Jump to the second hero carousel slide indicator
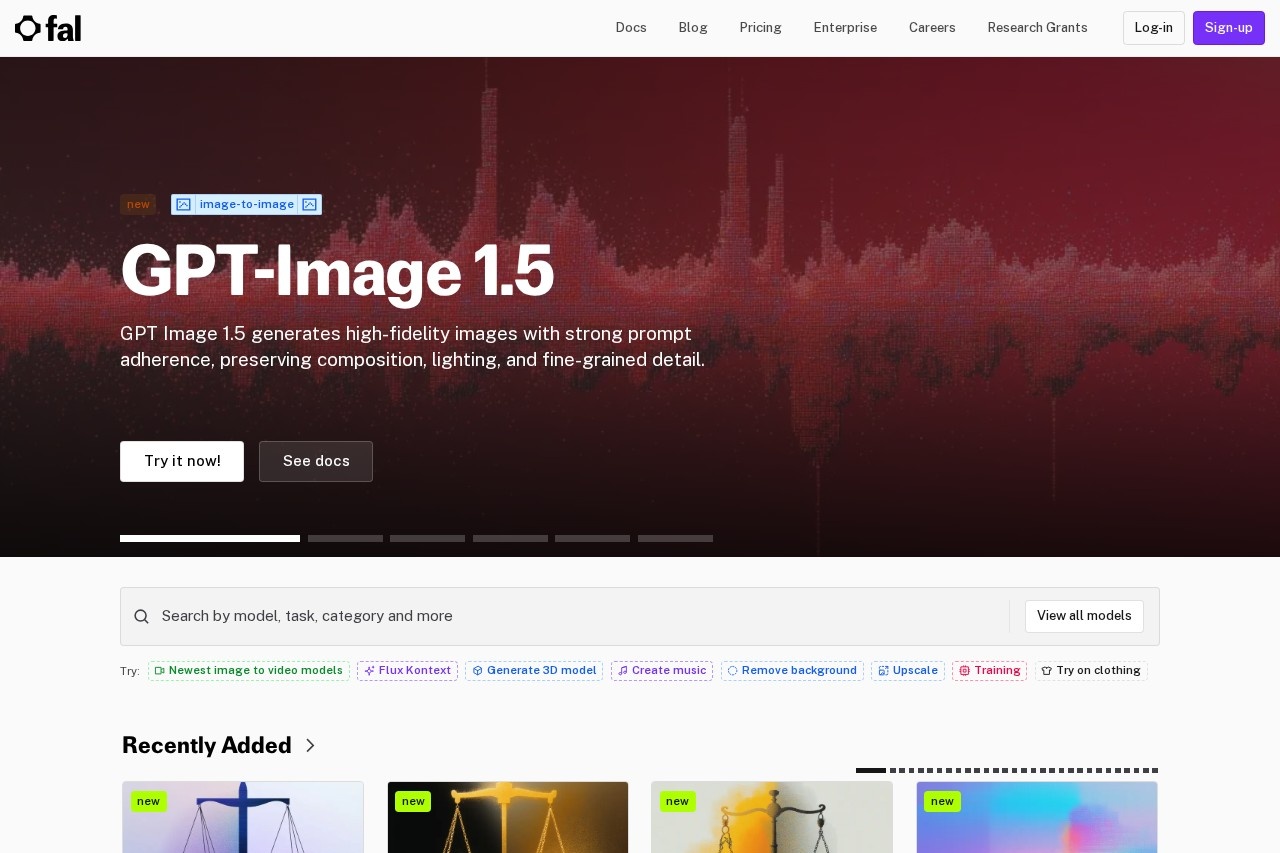The height and width of the screenshot is (853, 1280). click(x=345, y=538)
